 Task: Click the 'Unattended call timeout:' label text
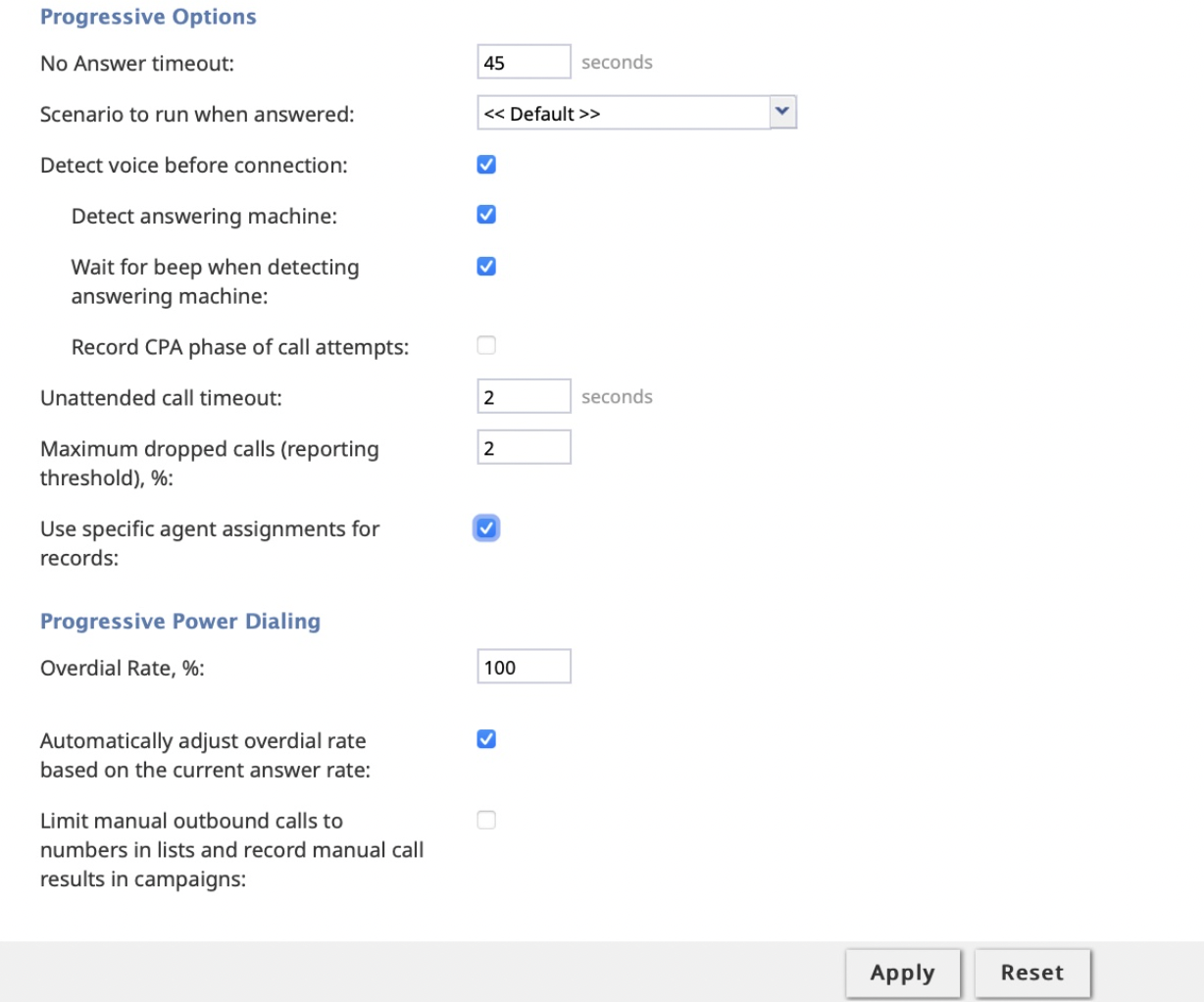[x=161, y=398]
